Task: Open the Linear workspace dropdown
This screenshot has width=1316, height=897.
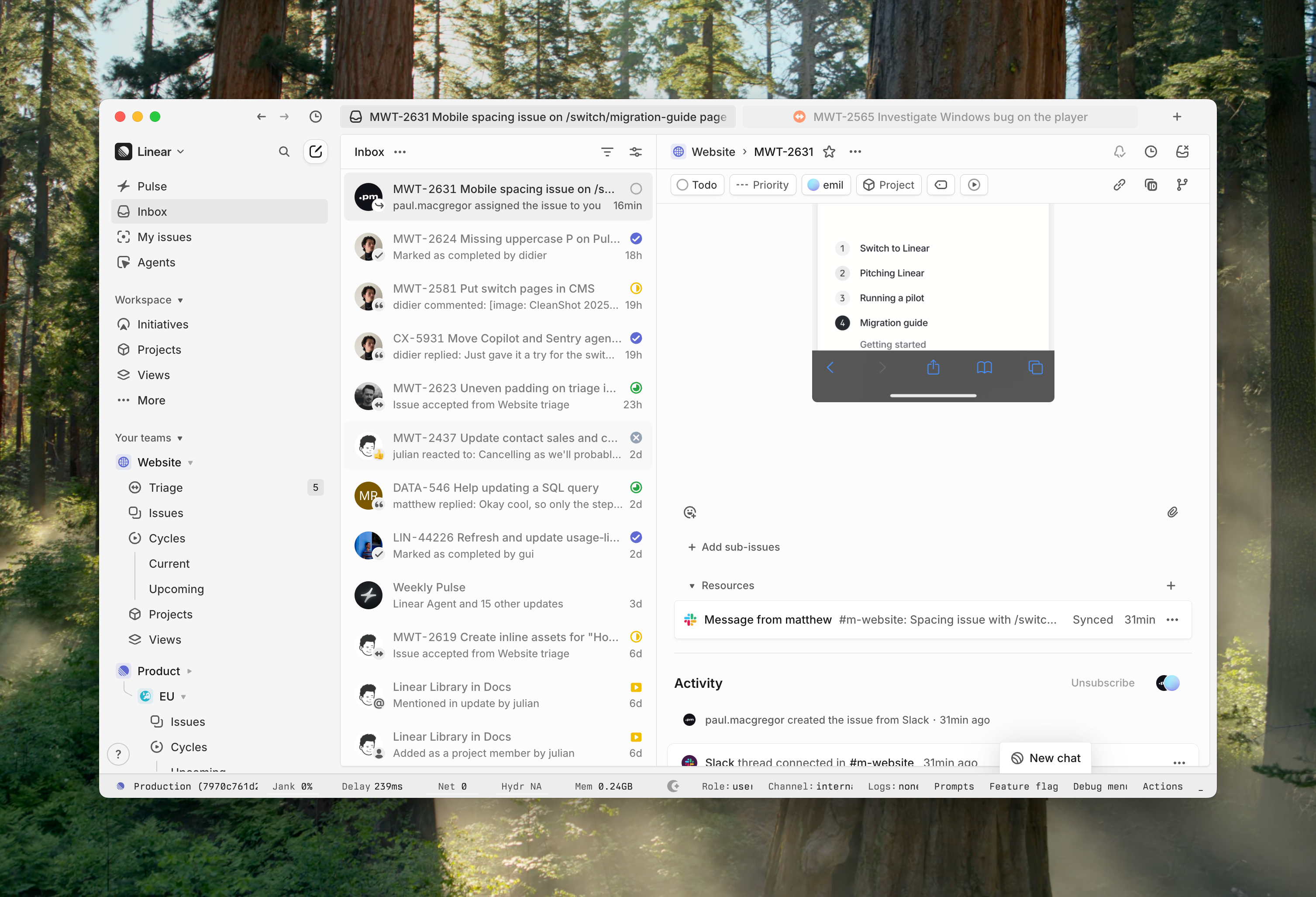Action: (x=149, y=151)
